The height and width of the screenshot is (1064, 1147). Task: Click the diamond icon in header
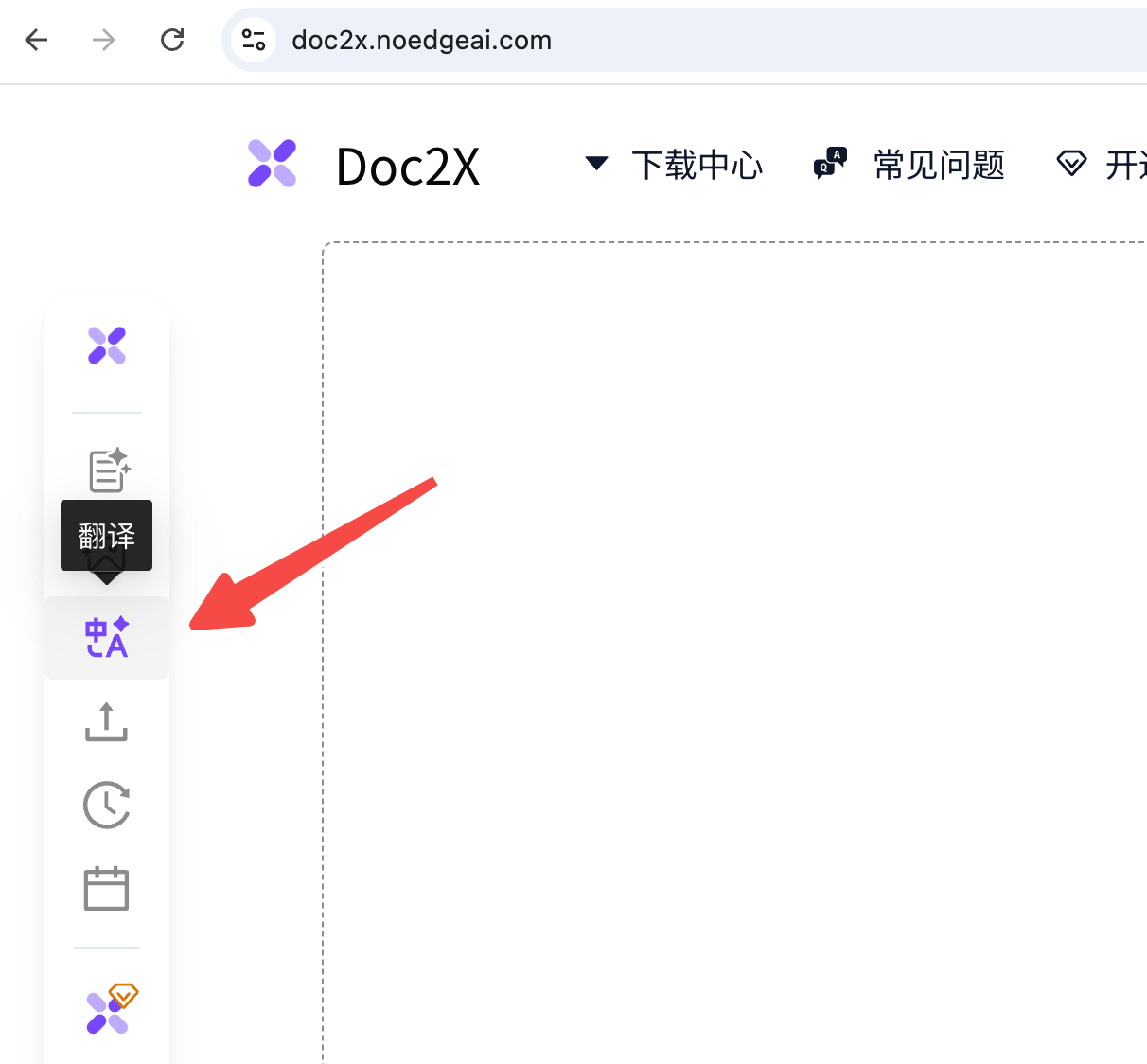coord(1071,165)
